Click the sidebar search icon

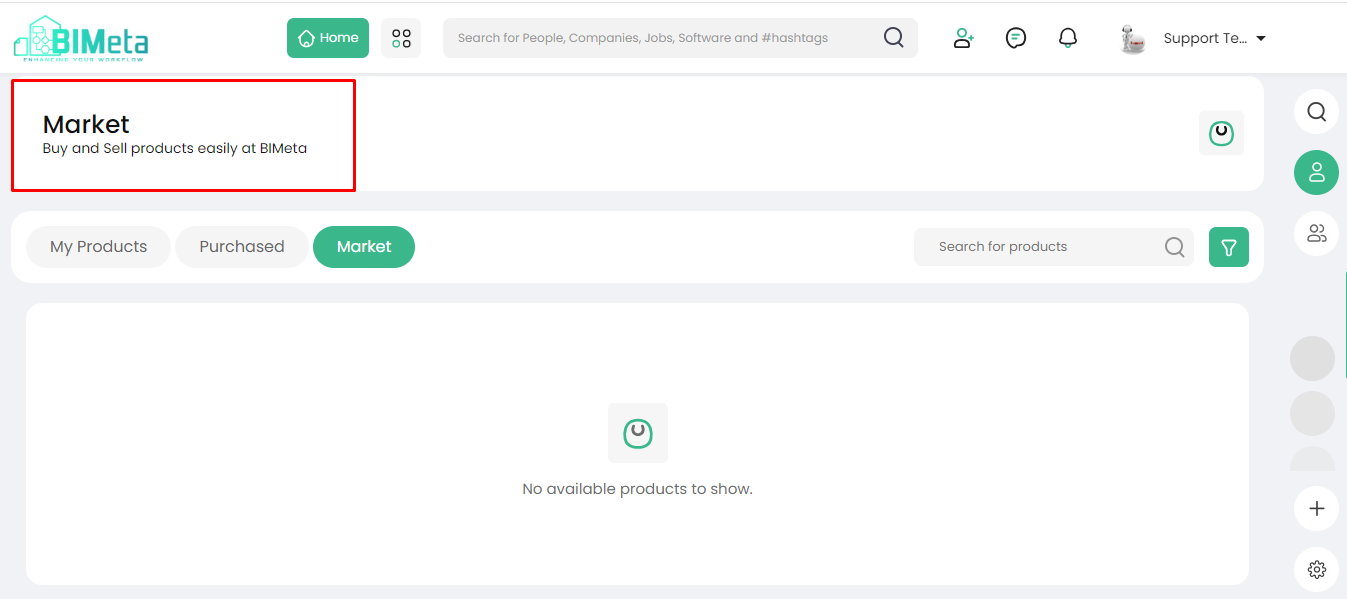pyautogui.click(x=1316, y=111)
